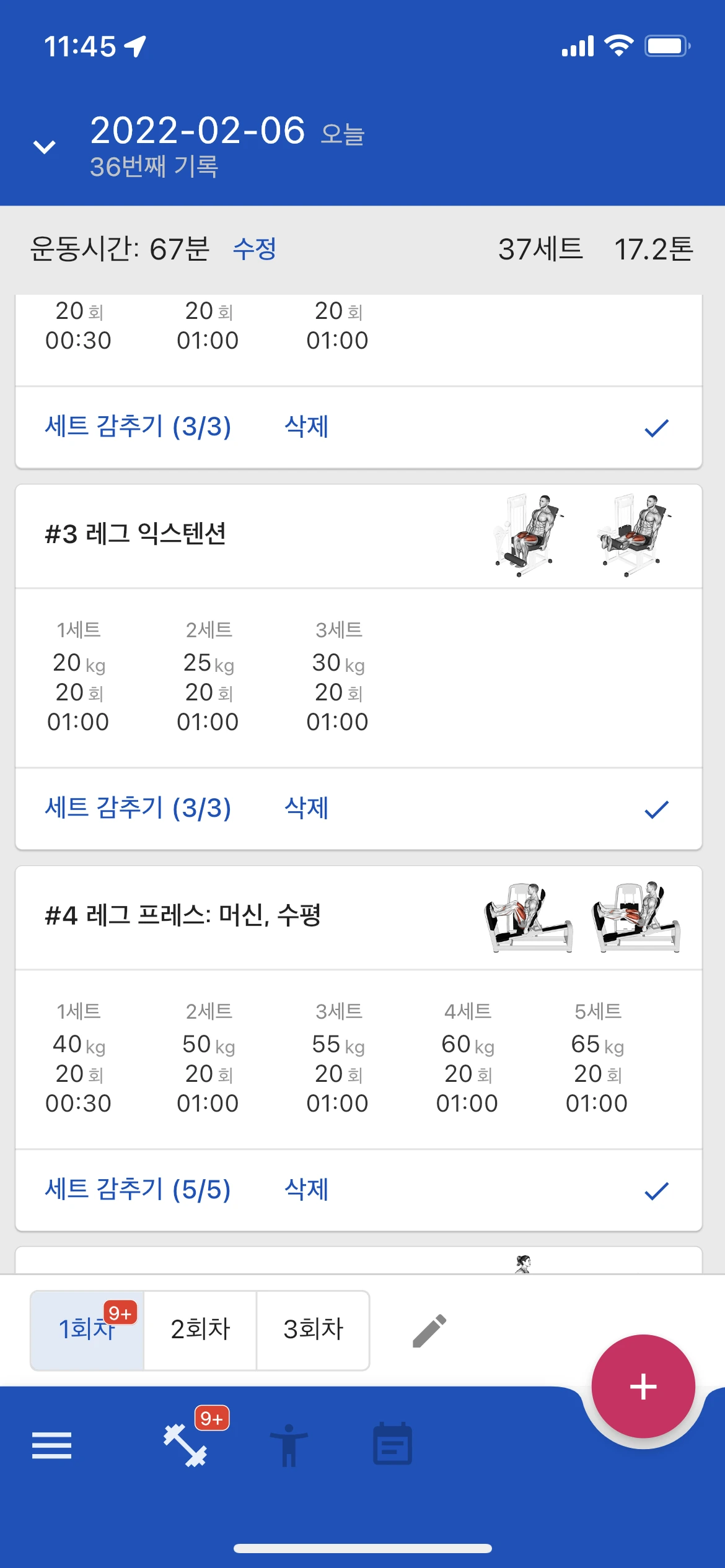This screenshot has width=725, height=1568.
Task: Open the body figure icon tab
Action: pyautogui.click(x=289, y=1445)
